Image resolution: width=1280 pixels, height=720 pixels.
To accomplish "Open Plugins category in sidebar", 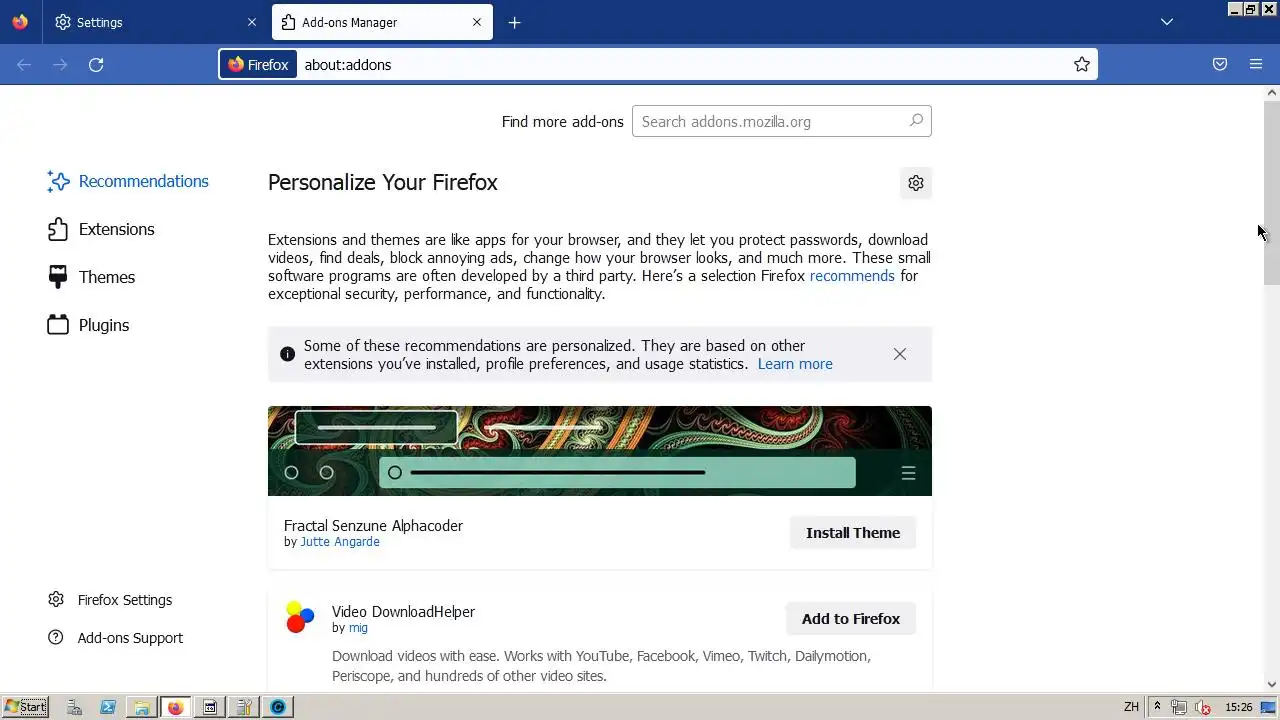I will [x=88, y=325].
